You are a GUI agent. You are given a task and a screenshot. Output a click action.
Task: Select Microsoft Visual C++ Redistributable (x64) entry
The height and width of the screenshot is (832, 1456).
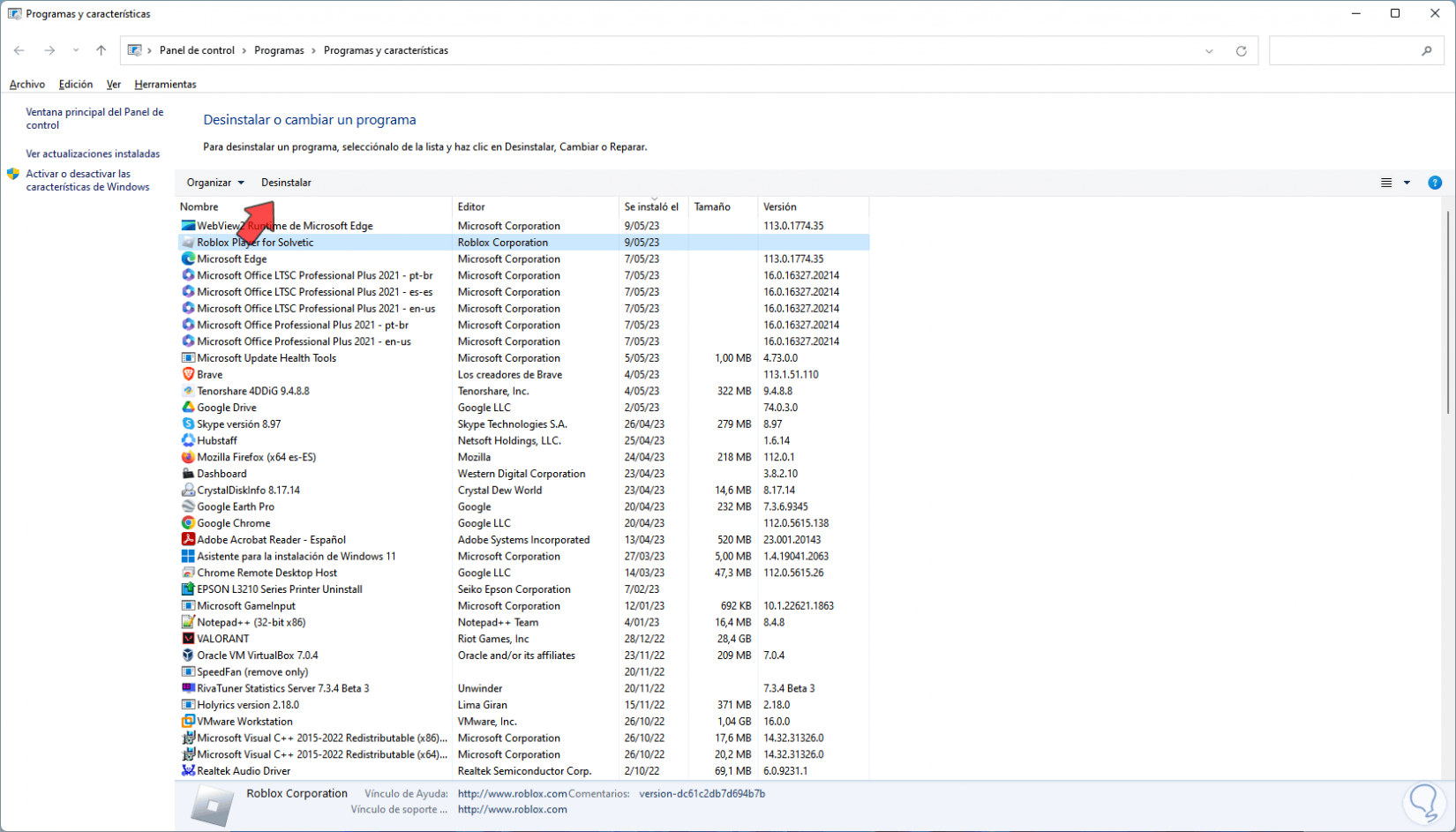(x=523, y=754)
